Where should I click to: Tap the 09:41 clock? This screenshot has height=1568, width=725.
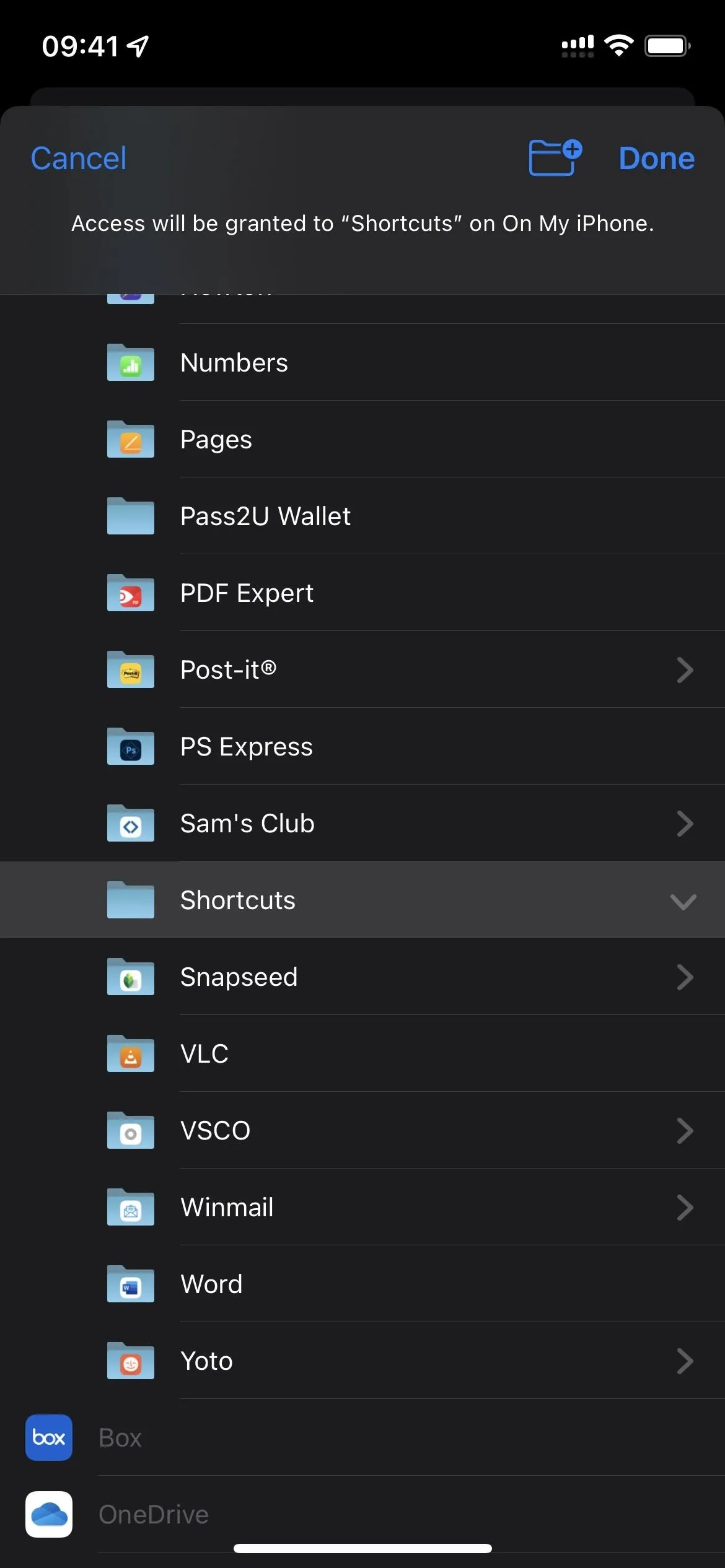click(80, 46)
